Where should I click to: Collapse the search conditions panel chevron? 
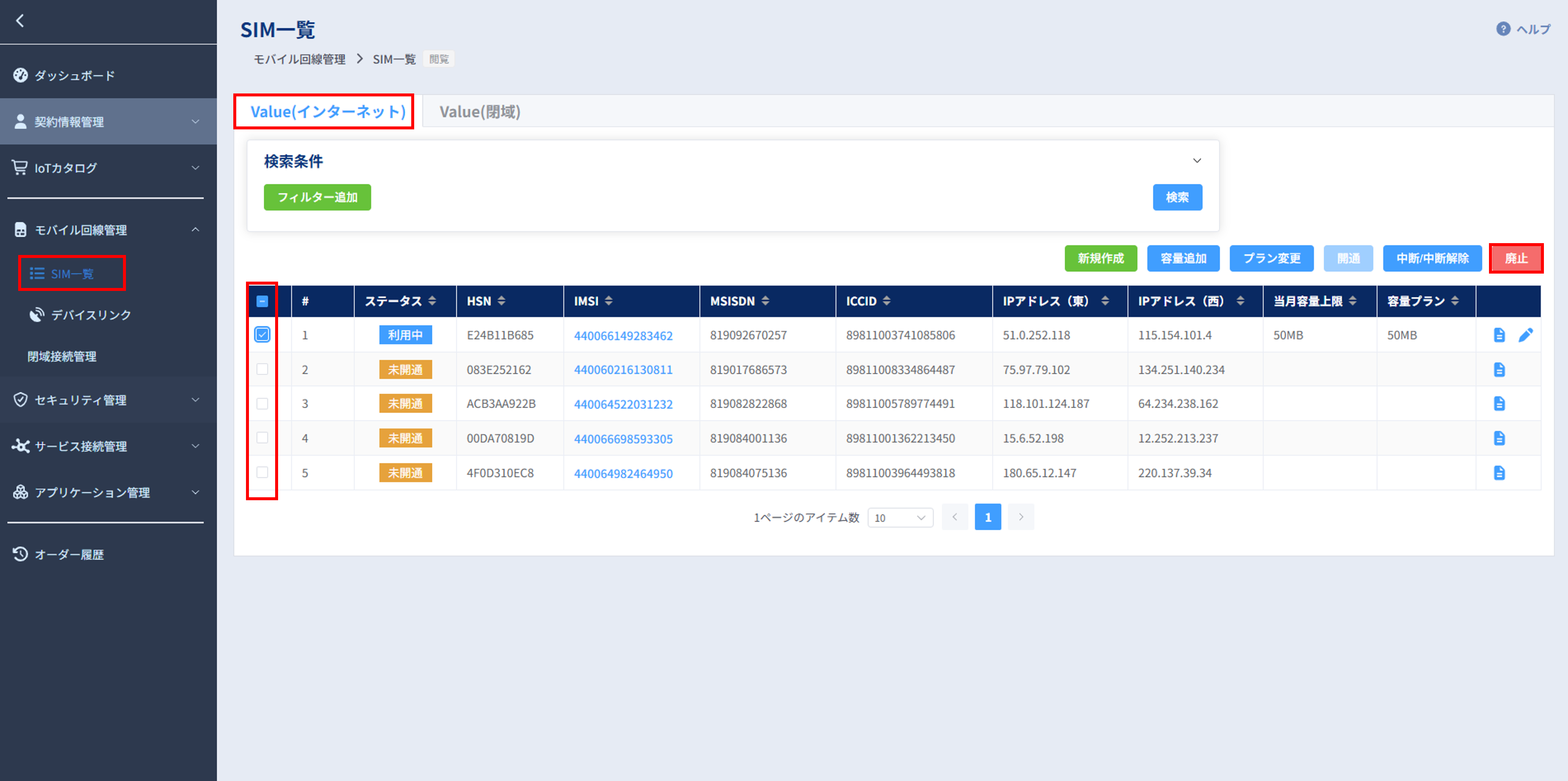pos(1196,161)
